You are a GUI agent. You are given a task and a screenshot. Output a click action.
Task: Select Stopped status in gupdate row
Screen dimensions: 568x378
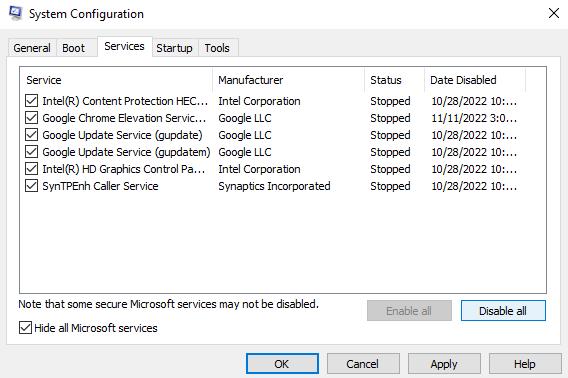[x=390, y=135]
